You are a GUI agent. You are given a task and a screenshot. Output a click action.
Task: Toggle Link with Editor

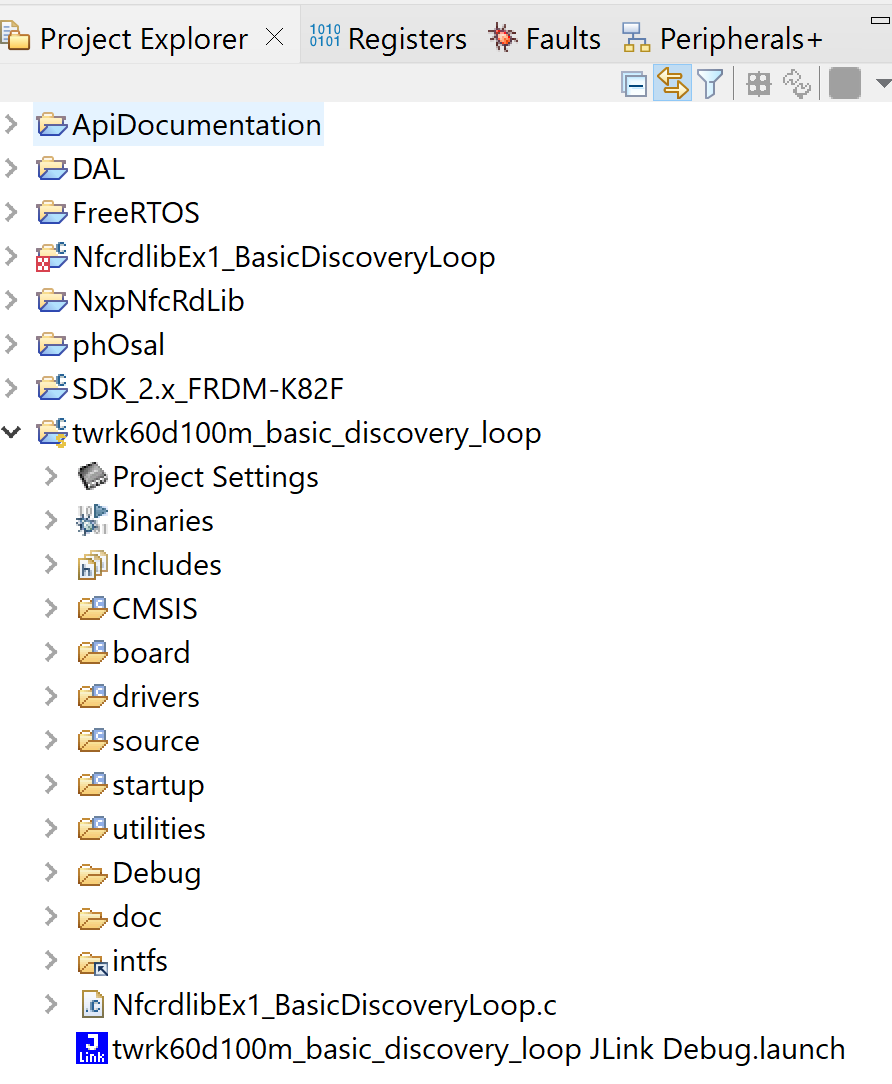(x=672, y=83)
